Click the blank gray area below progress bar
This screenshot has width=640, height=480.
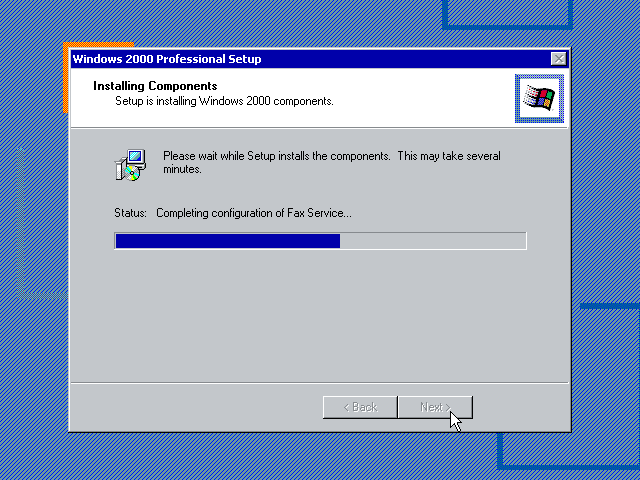coord(320,316)
